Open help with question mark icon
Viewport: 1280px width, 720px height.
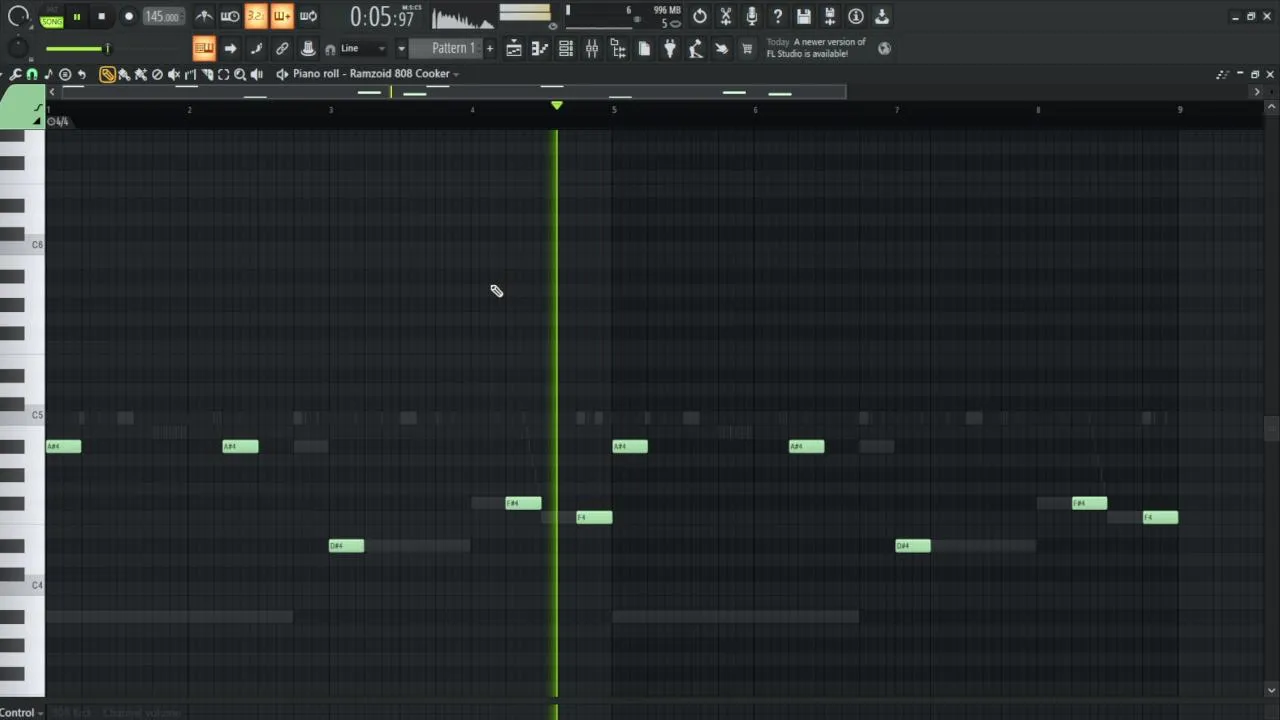point(778,16)
